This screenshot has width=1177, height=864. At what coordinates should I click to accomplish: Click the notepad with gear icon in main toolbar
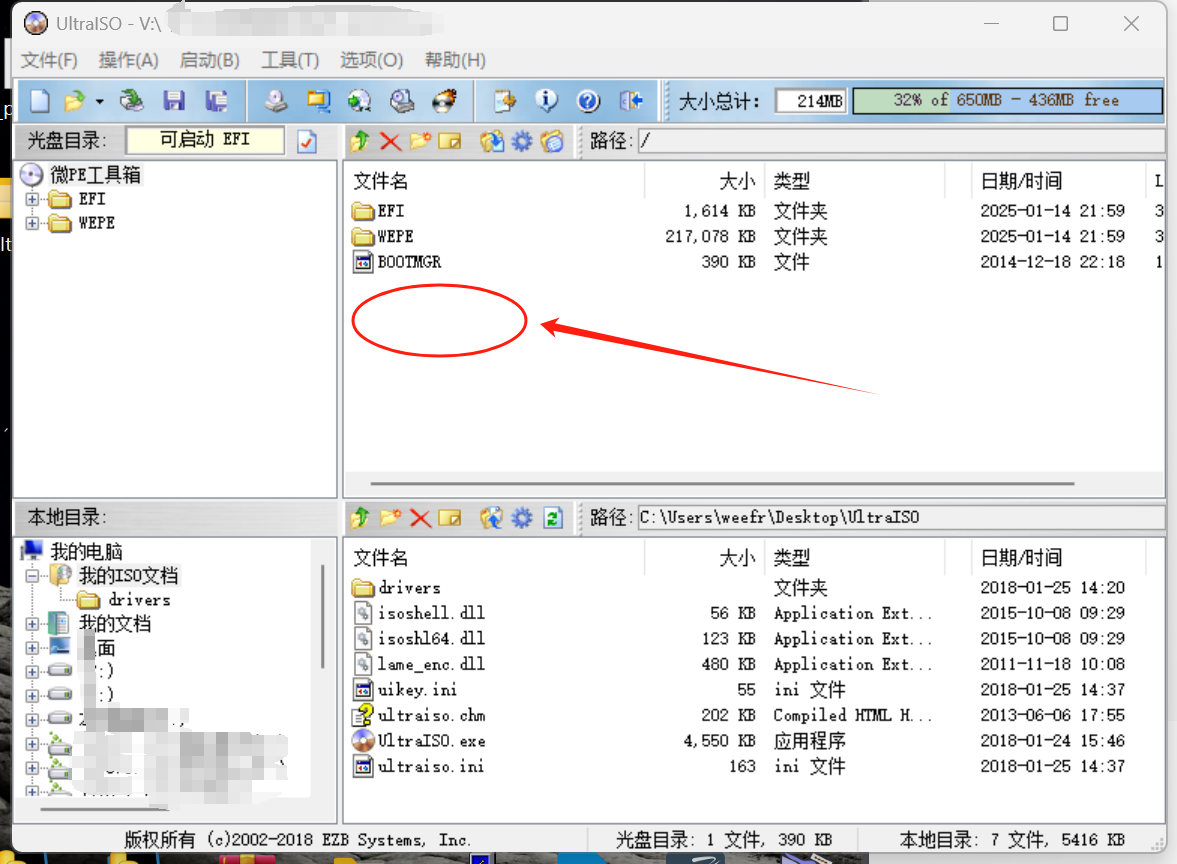[504, 101]
